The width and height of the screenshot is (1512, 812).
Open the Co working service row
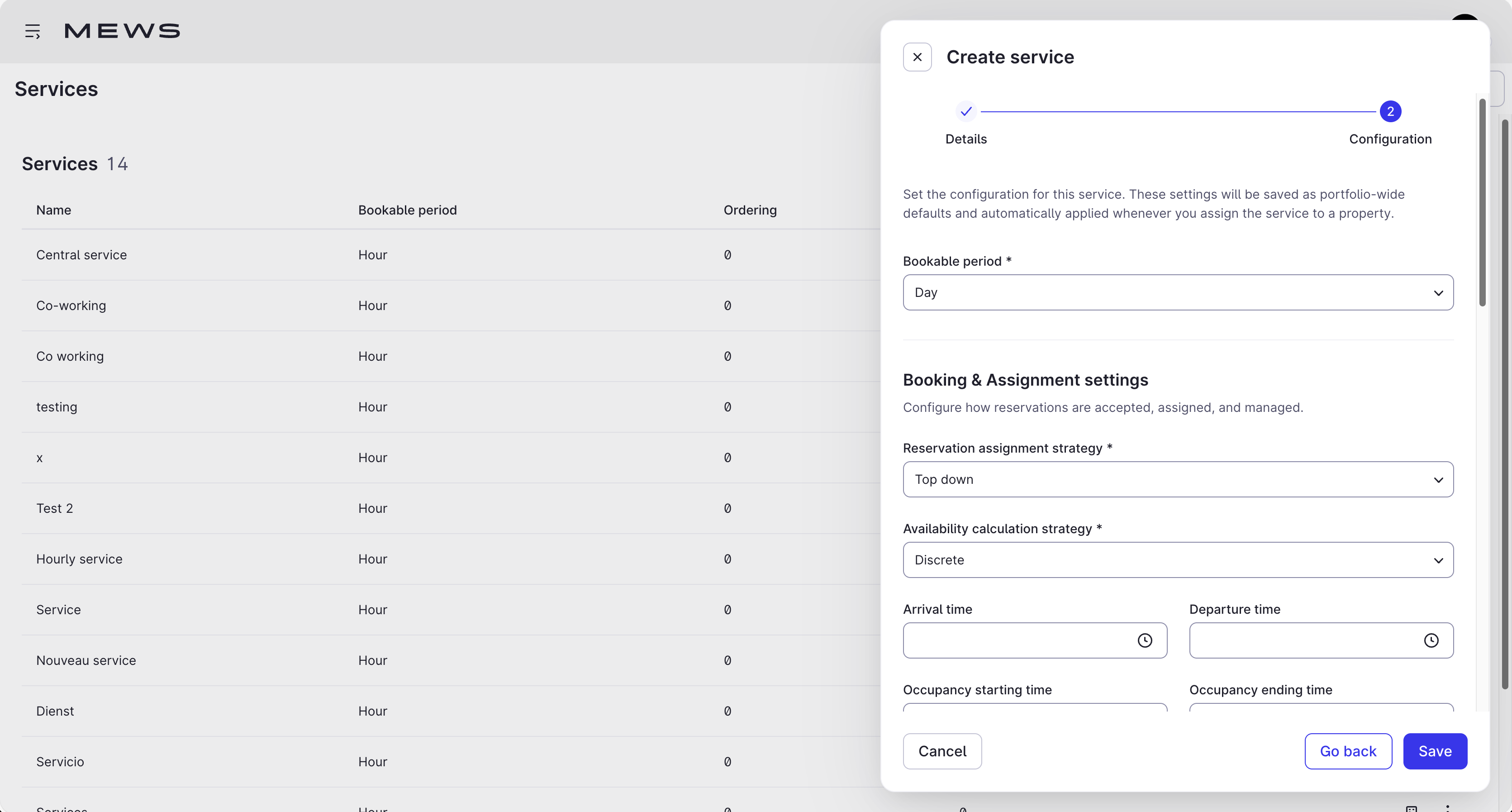coord(451,356)
